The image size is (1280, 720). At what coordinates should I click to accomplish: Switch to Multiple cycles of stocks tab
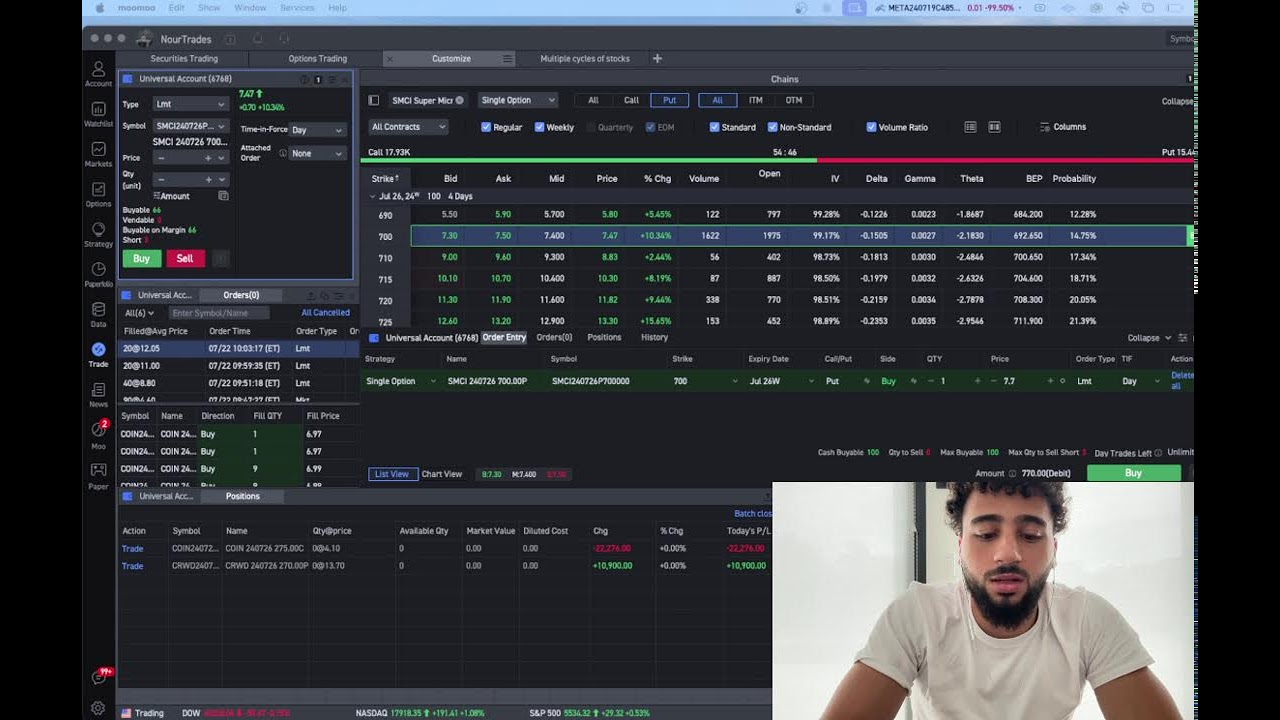[x=585, y=59]
